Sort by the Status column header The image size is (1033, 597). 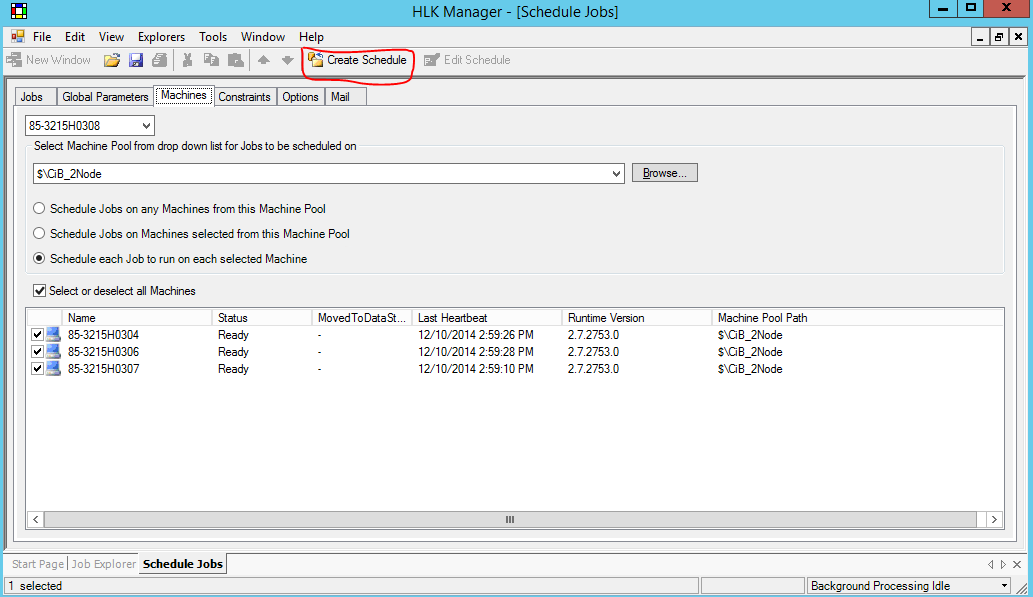[x=262, y=318]
